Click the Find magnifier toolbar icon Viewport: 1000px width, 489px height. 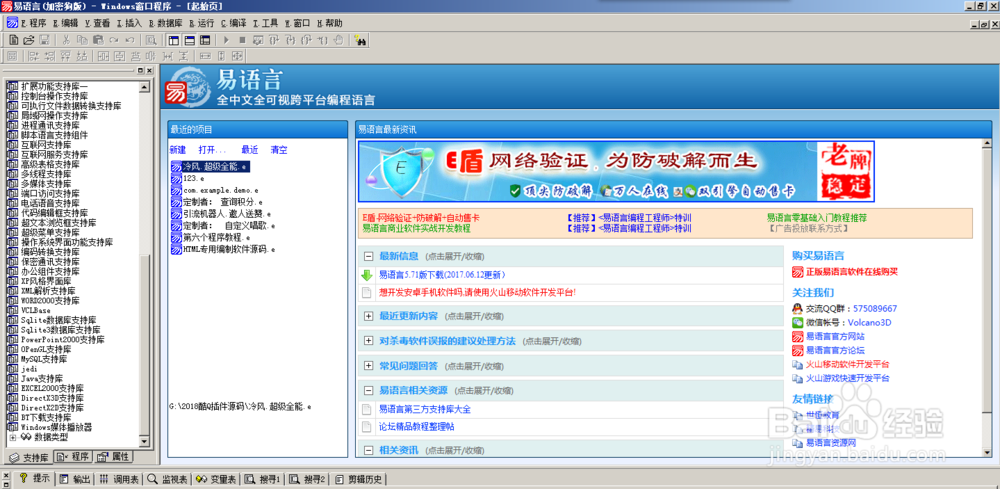pyautogui.click(x=151, y=40)
